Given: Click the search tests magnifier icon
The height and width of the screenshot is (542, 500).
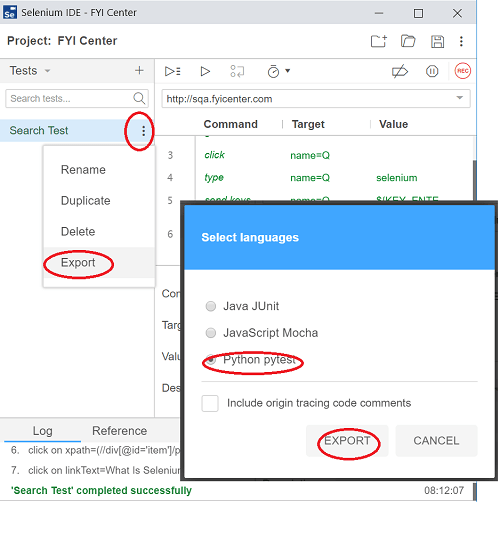Looking at the screenshot, I should click(139, 99).
